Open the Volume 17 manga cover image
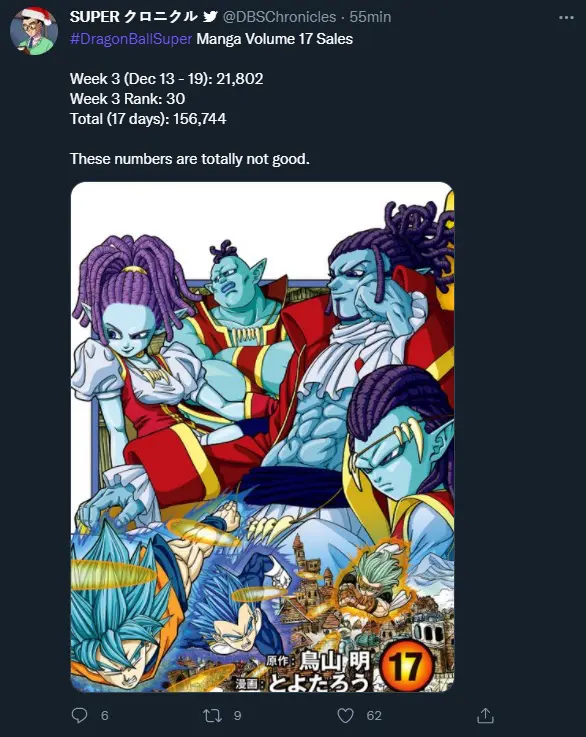Viewport: 586px width, 737px height. (262, 437)
